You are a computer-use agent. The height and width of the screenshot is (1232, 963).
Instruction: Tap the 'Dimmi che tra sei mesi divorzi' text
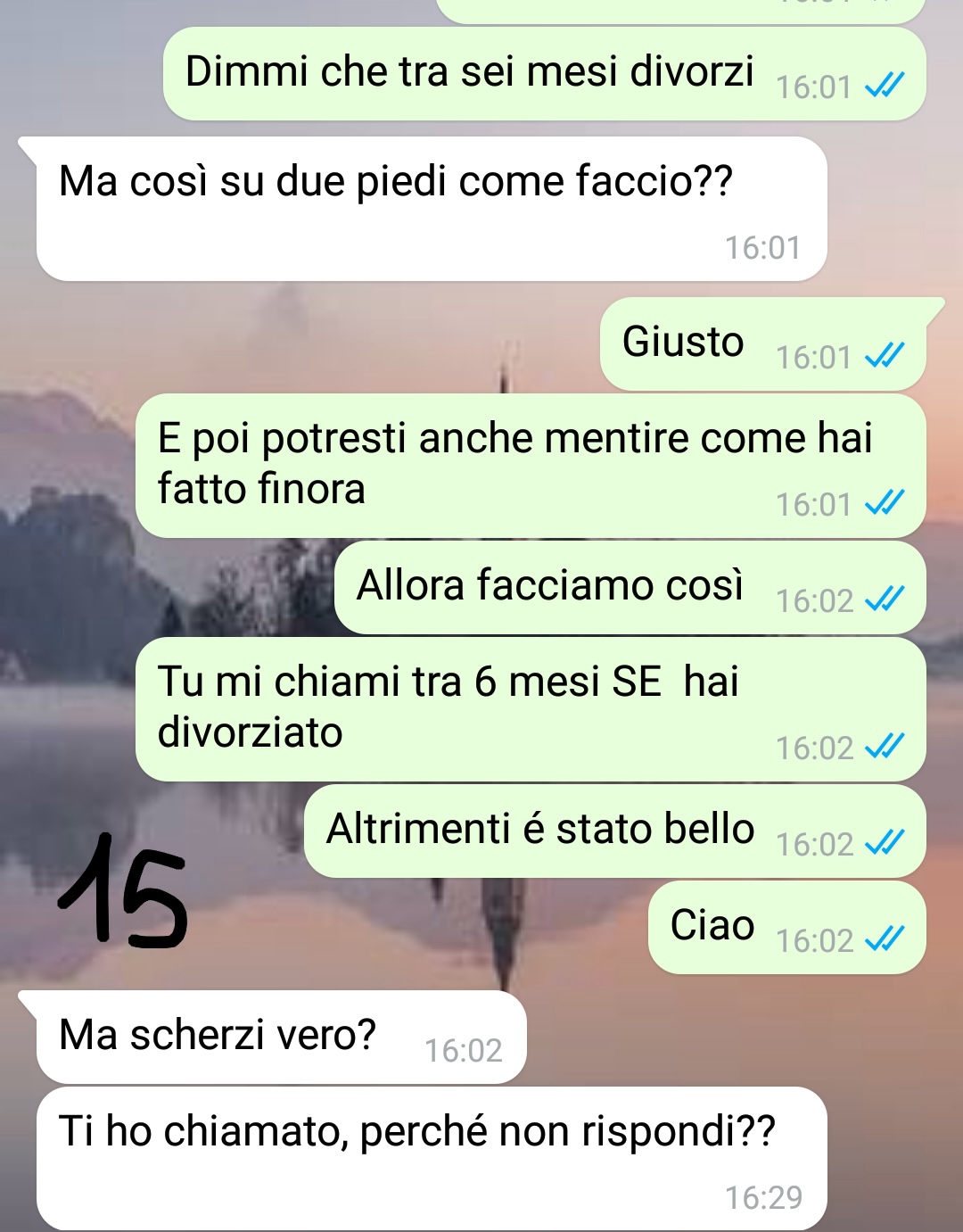pyautogui.click(x=469, y=71)
